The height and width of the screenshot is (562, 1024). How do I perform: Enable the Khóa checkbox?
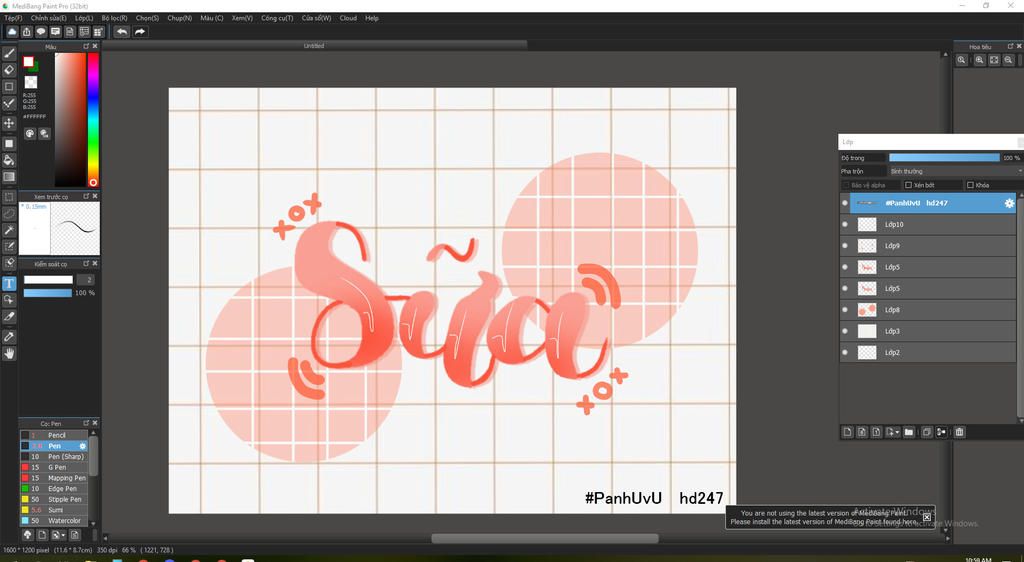(970, 185)
